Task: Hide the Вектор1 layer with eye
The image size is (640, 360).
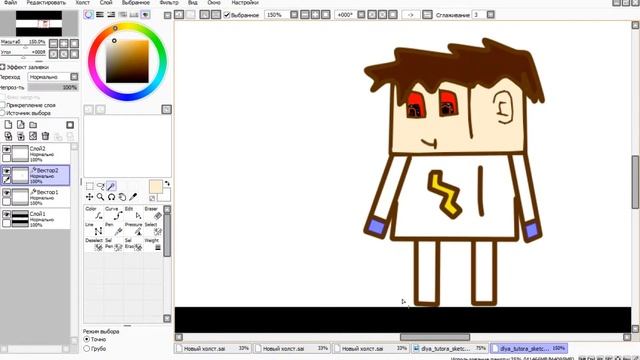Action: 7,193
